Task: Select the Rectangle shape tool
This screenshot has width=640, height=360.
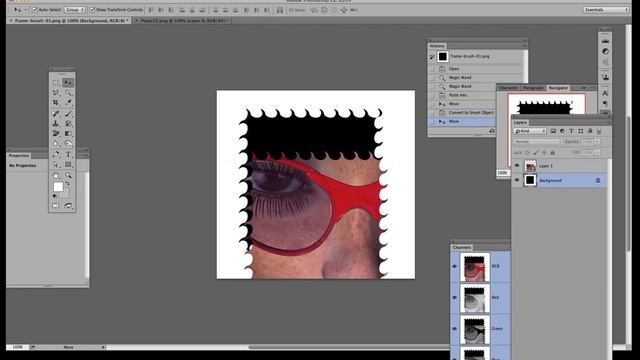Action: (x=68, y=165)
